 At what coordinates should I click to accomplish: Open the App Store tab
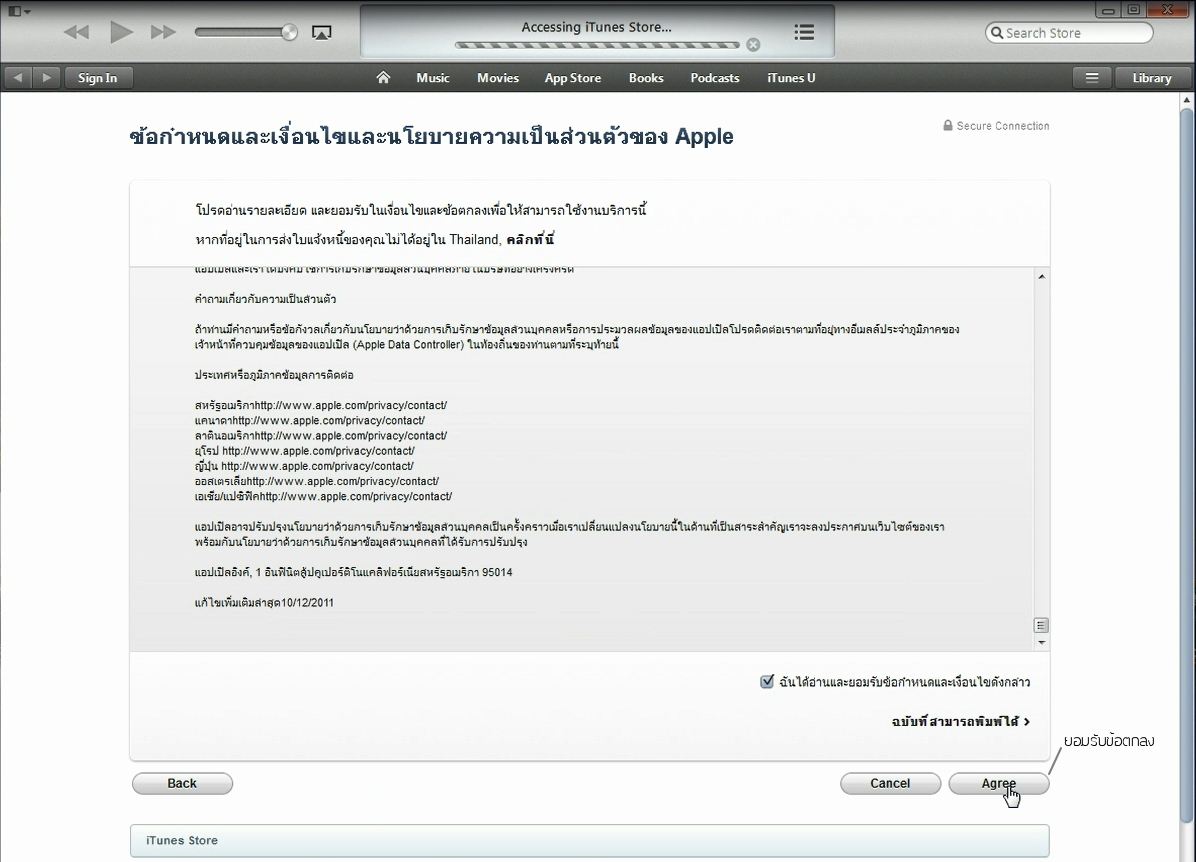[x=573, y=78]
